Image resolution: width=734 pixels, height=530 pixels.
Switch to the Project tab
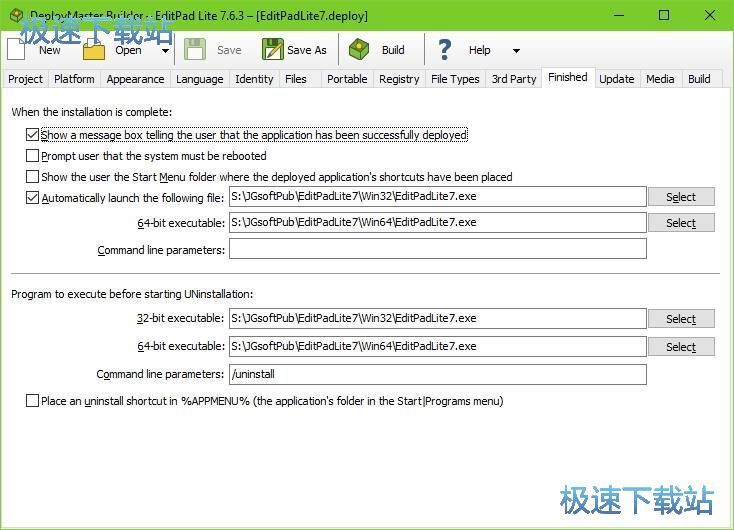[x=25, y=79]
